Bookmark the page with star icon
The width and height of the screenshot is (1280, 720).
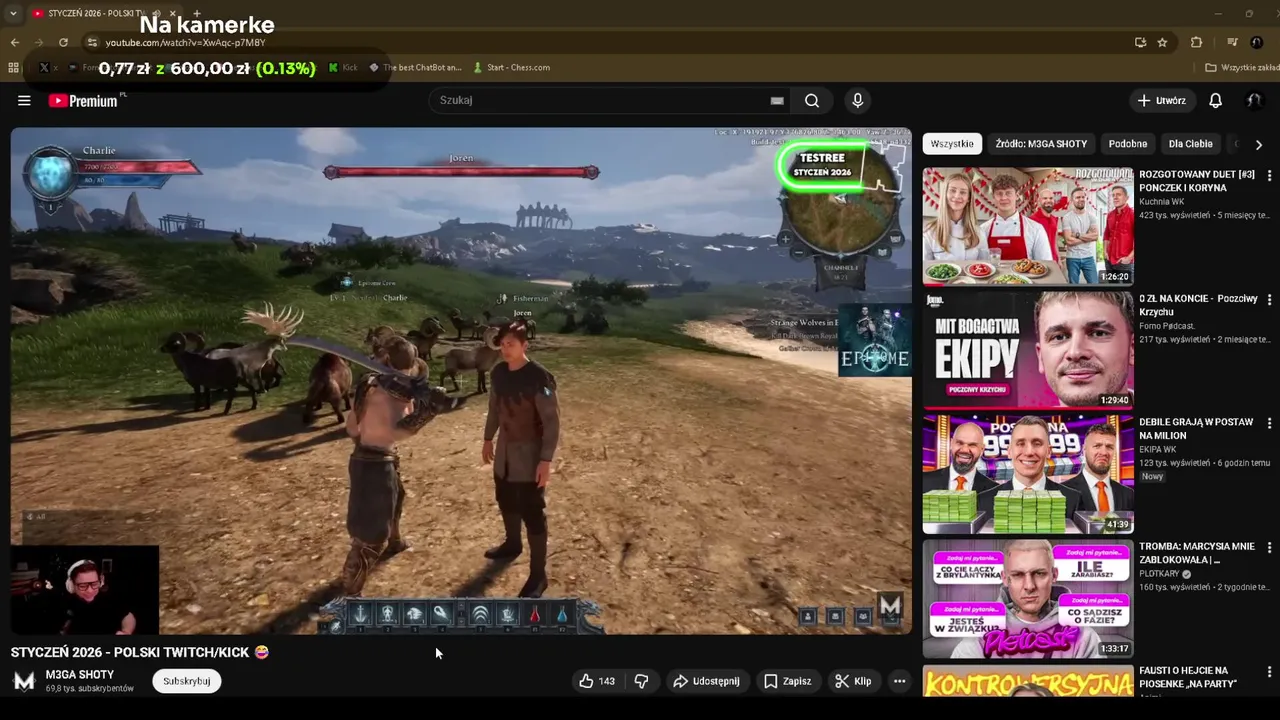tap(1162, 42)
